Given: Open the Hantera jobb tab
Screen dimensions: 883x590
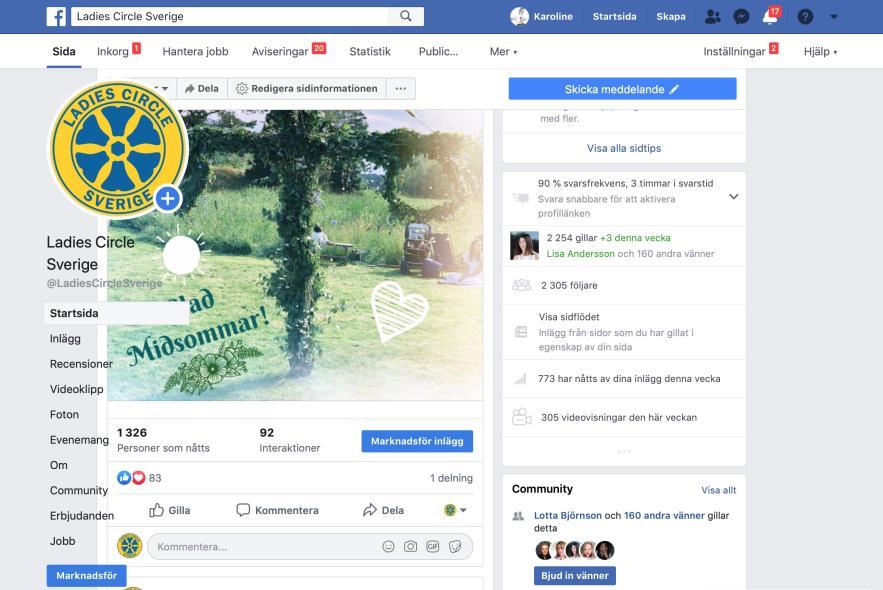Looking at the screenshot, I should coord(195,52).
